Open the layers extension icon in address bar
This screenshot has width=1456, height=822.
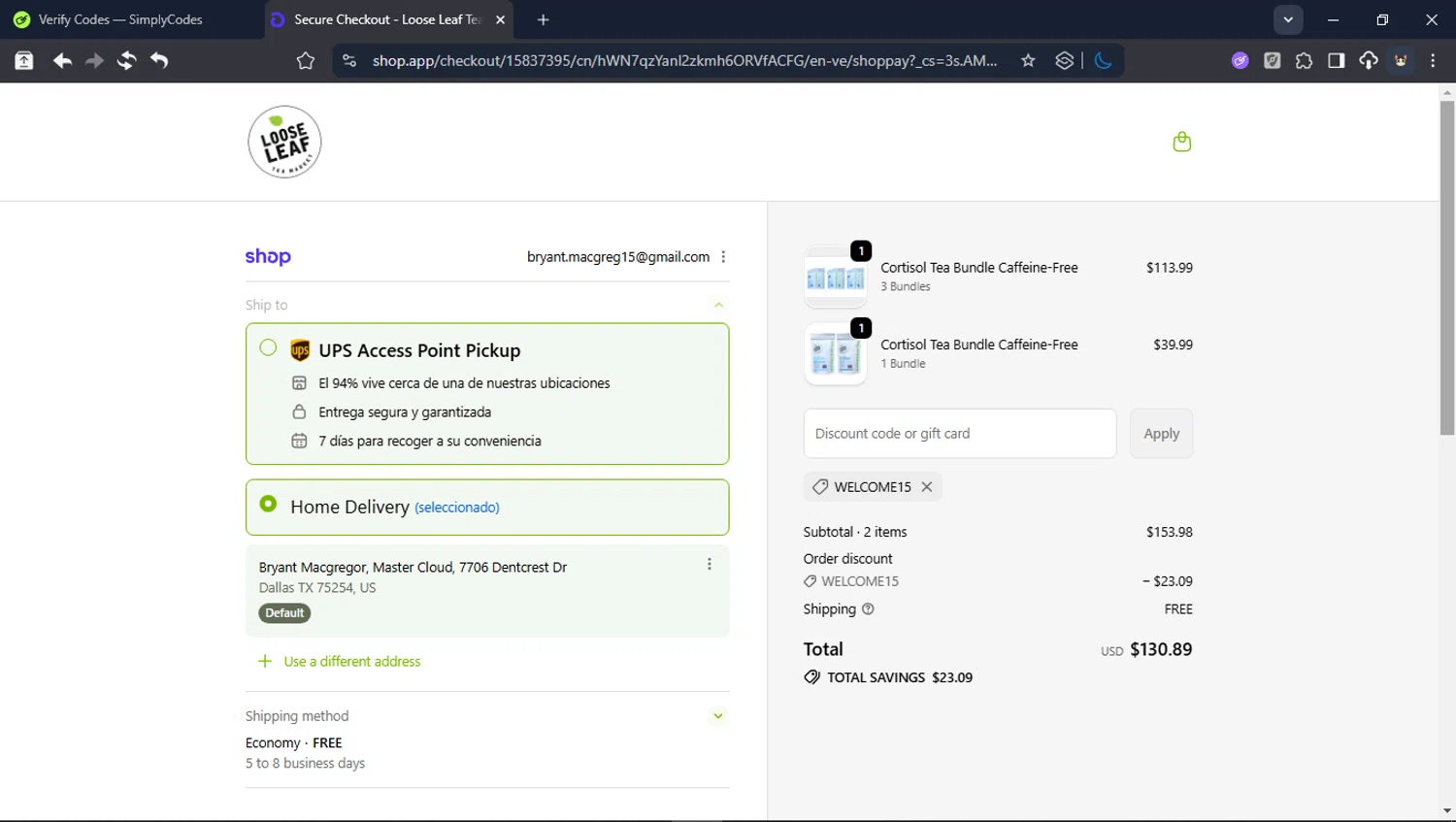(1065, 60)
